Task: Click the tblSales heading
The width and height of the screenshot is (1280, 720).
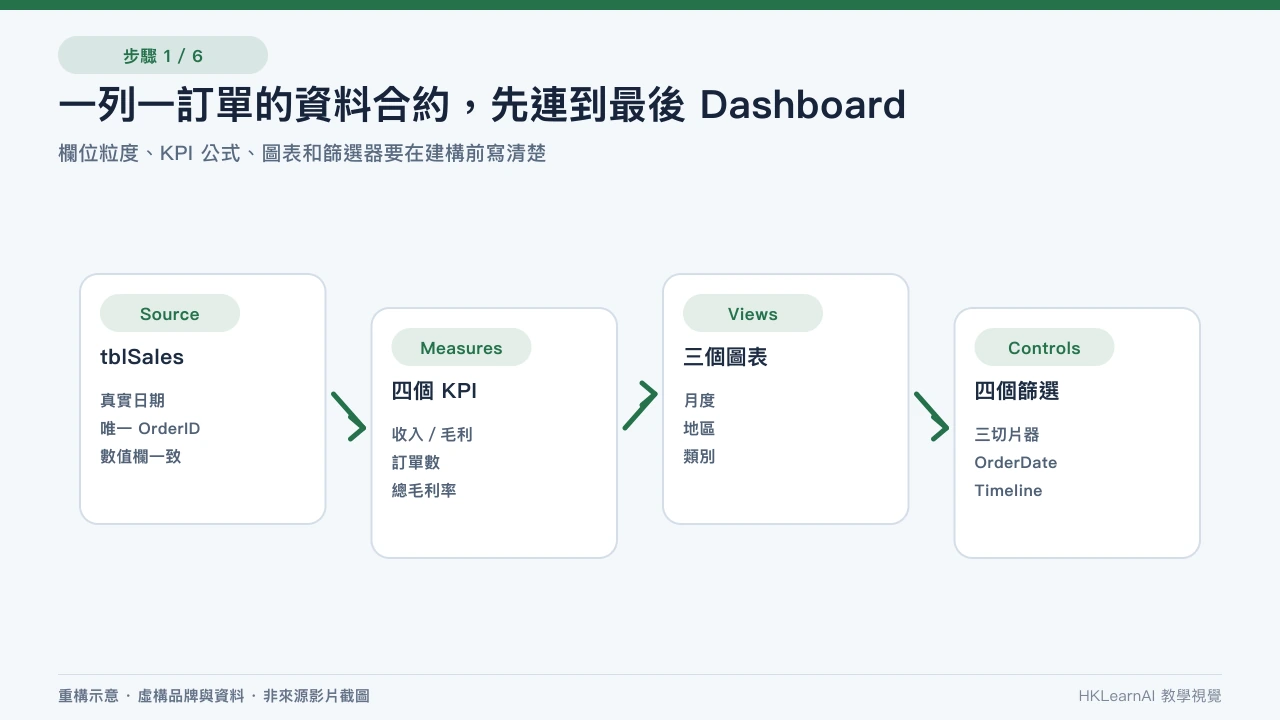Action: tap(142, 357)
